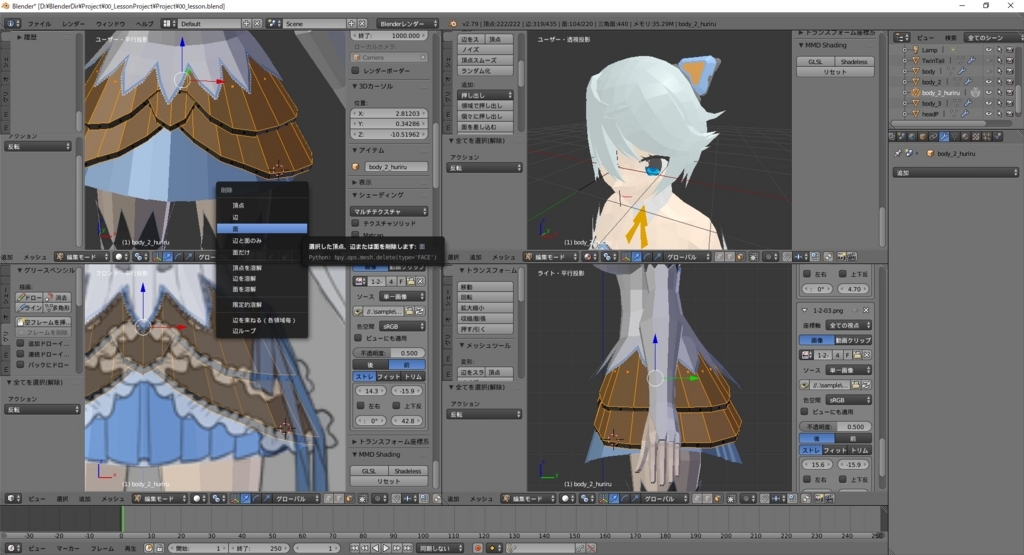Click 面を差し込む inset button
This screenshot has height=555, width=1024.
click(485, 127)
